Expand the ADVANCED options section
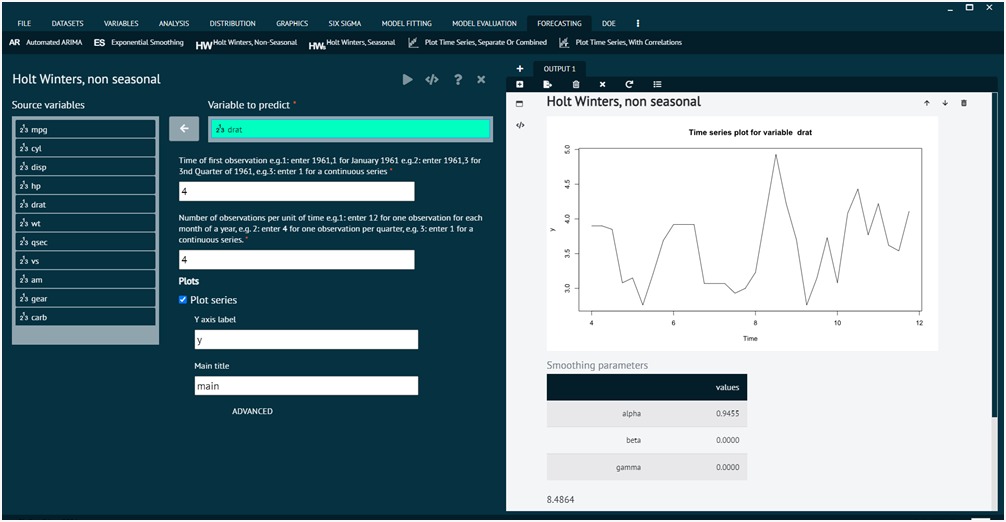Viewport: 1006px width, 522px height. click(x=252, y=411)
